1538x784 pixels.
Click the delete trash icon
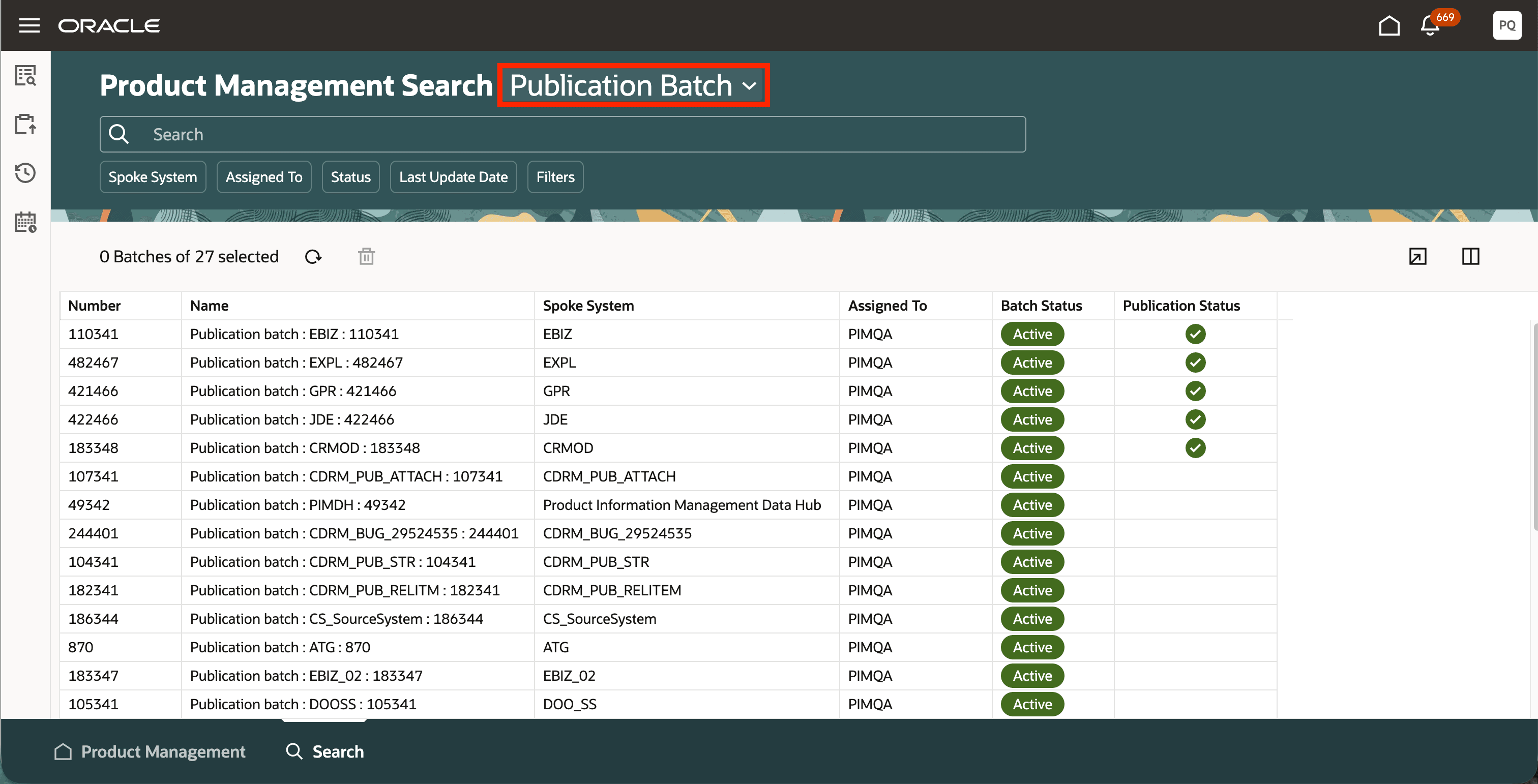click(x=367, y=257)
